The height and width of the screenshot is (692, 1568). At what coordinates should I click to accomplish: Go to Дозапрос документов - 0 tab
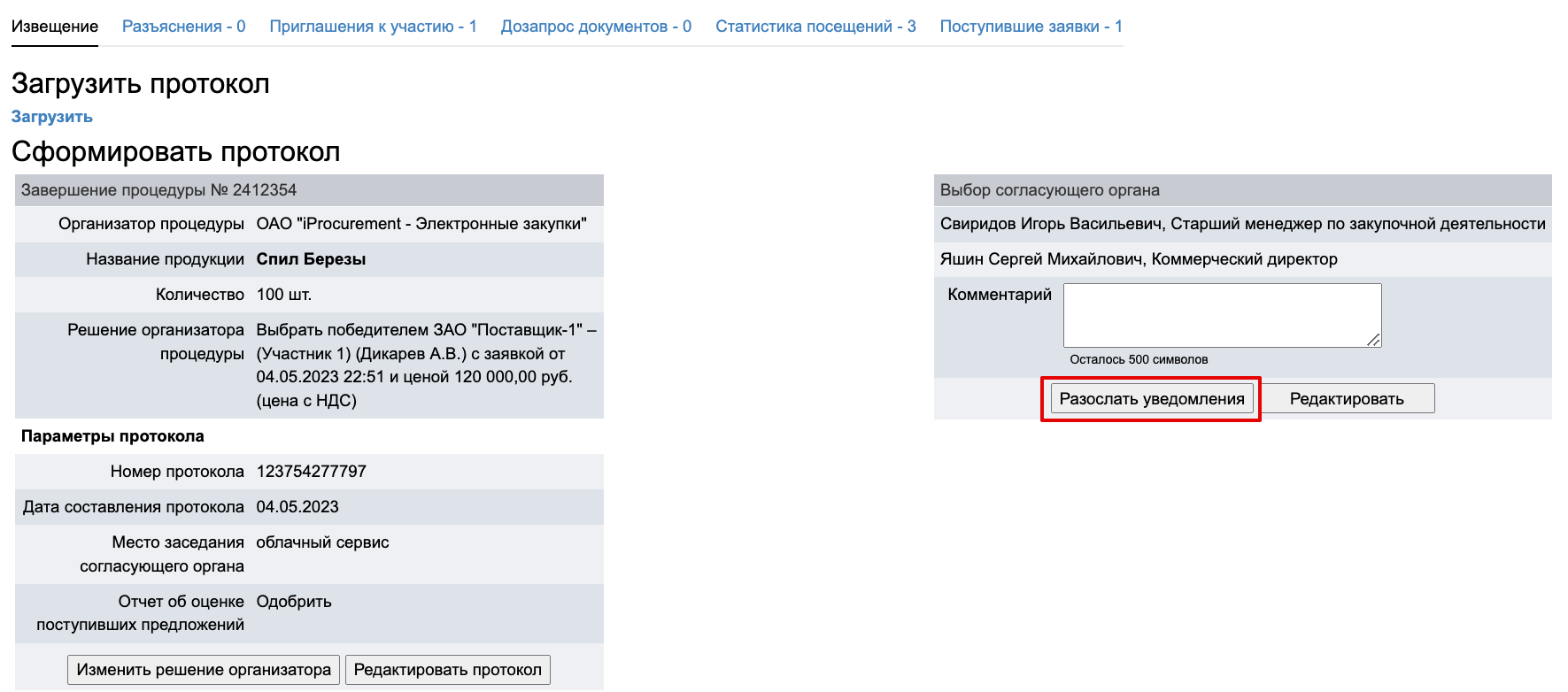(597, 27)
